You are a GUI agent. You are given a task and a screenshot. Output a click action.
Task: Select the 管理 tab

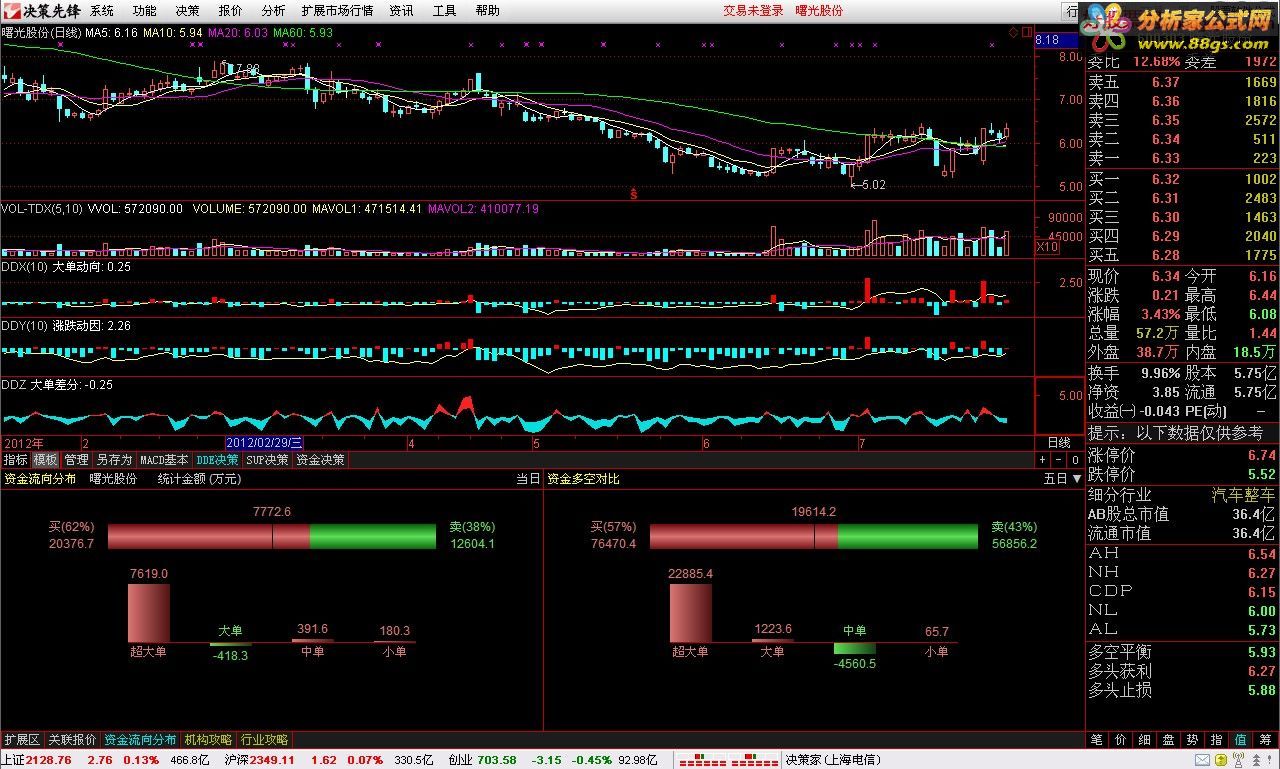pos(76,460)
